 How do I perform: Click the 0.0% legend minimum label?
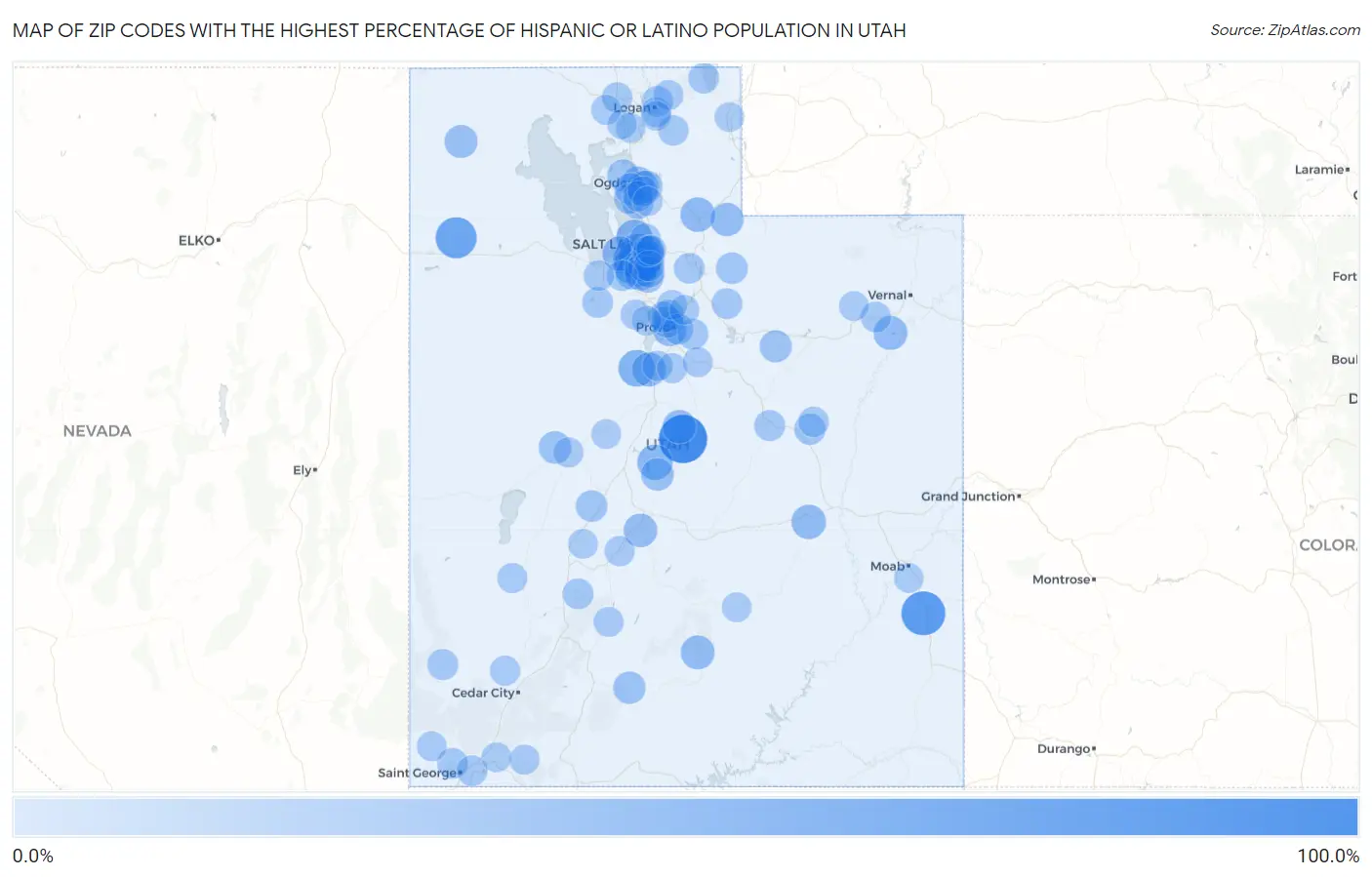[33, 856]
